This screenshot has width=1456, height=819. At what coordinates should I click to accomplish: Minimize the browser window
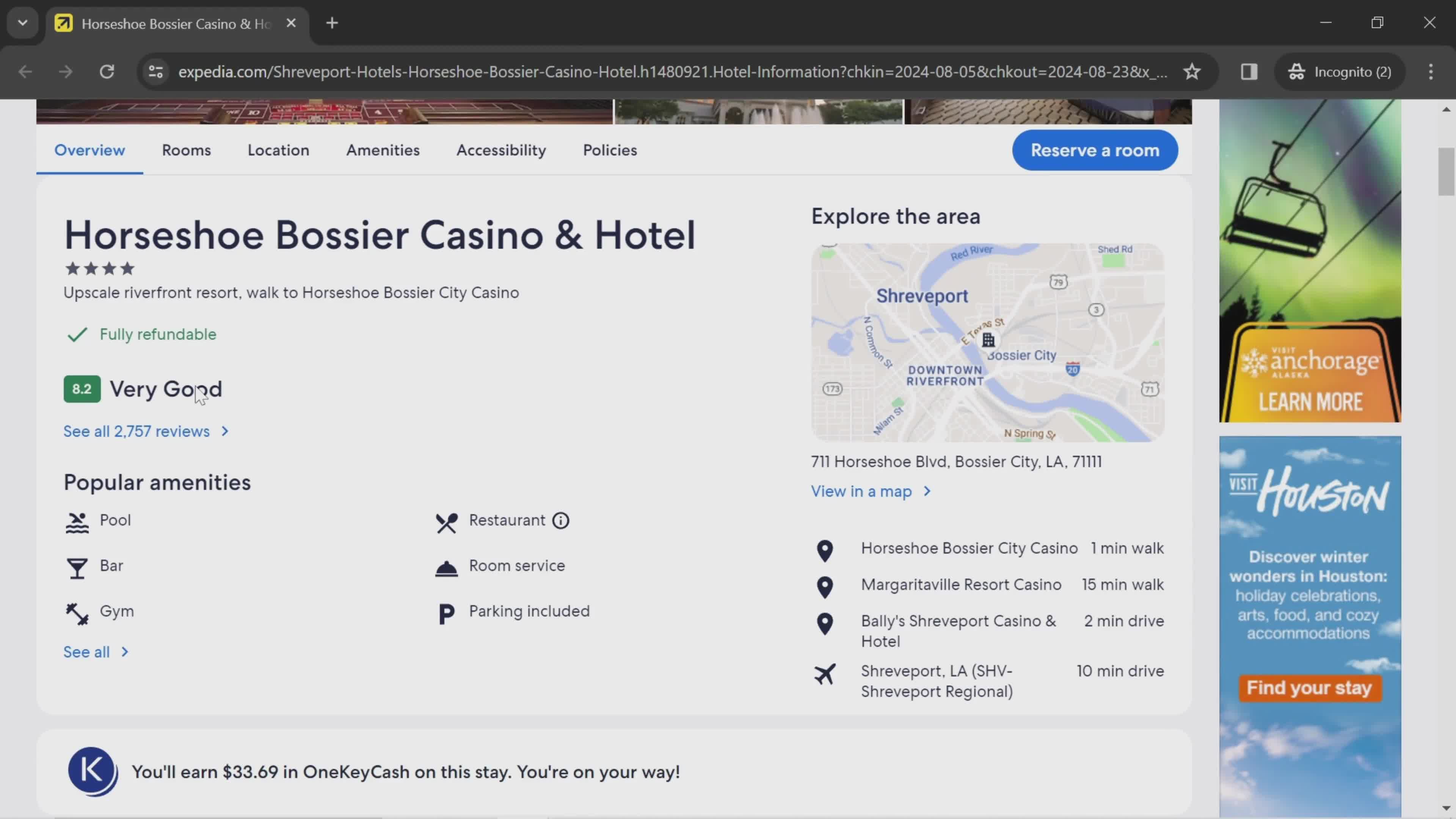tap(1326, 23)
